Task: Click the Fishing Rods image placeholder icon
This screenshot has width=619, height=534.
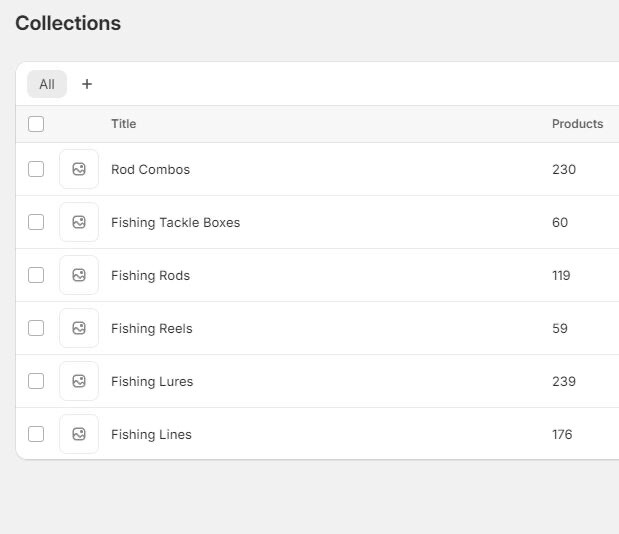Action: 79,275
